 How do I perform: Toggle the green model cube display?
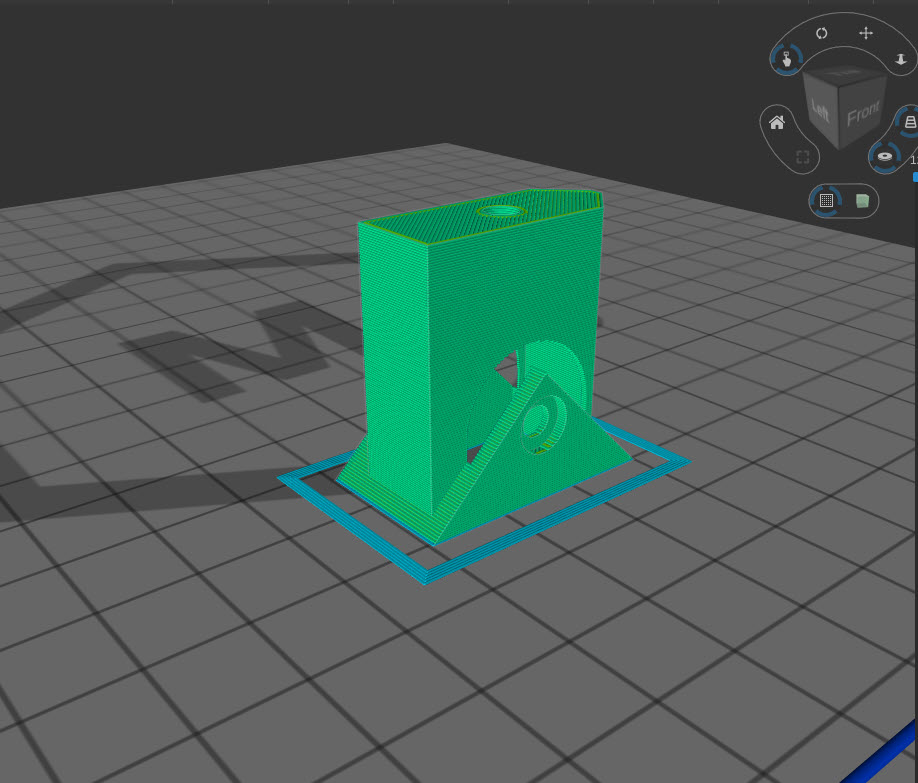pyautogui.click(x=862, y=201)
